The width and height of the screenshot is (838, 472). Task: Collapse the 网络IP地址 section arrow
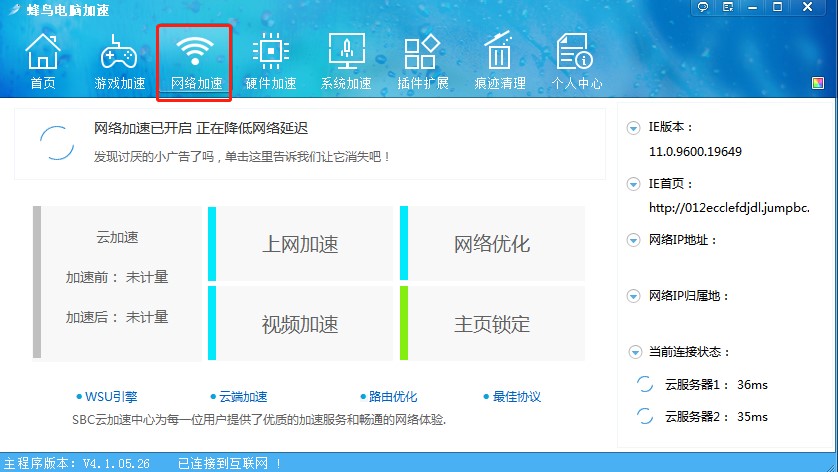coord(633,240)
